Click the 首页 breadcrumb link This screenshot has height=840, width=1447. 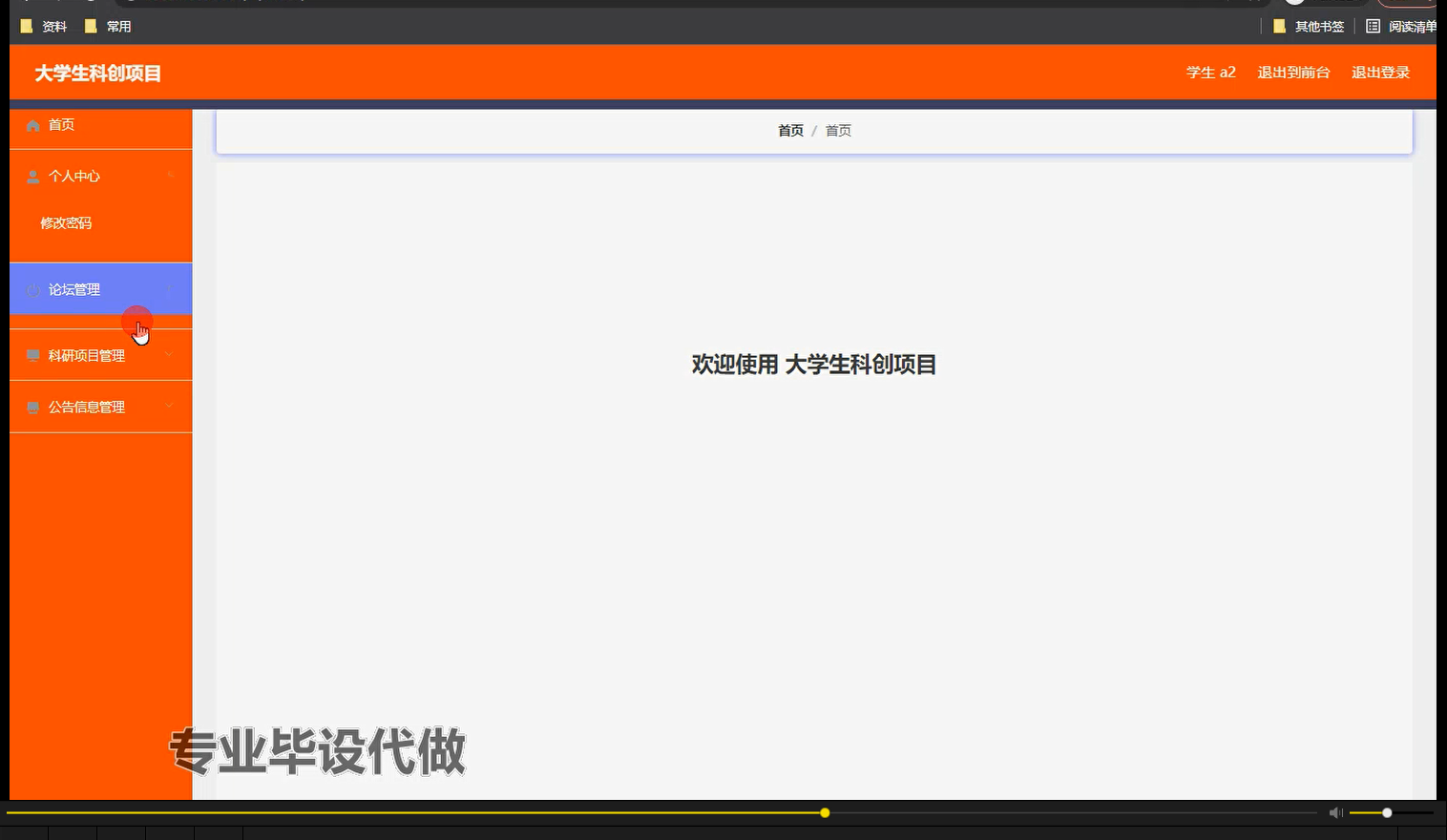point(790,130)
